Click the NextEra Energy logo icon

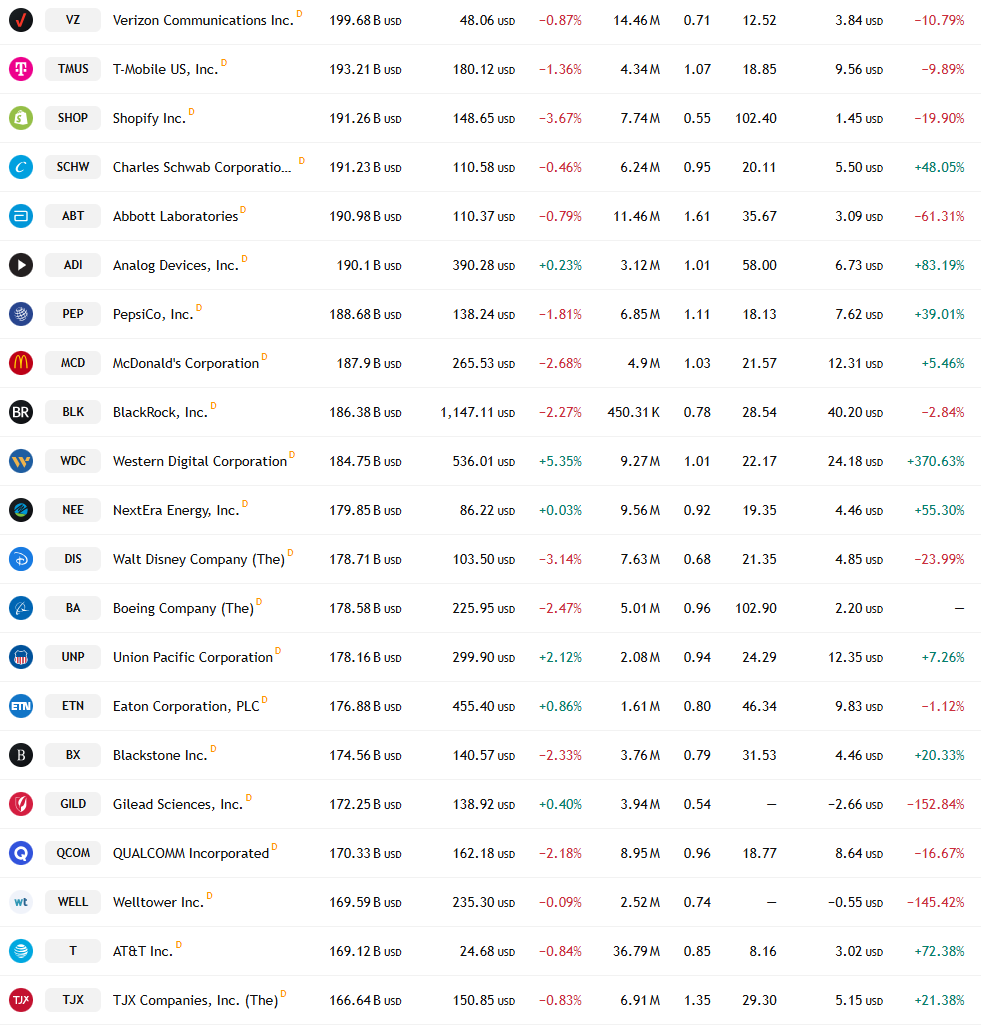pyautogui.click(x=21, y=510)
